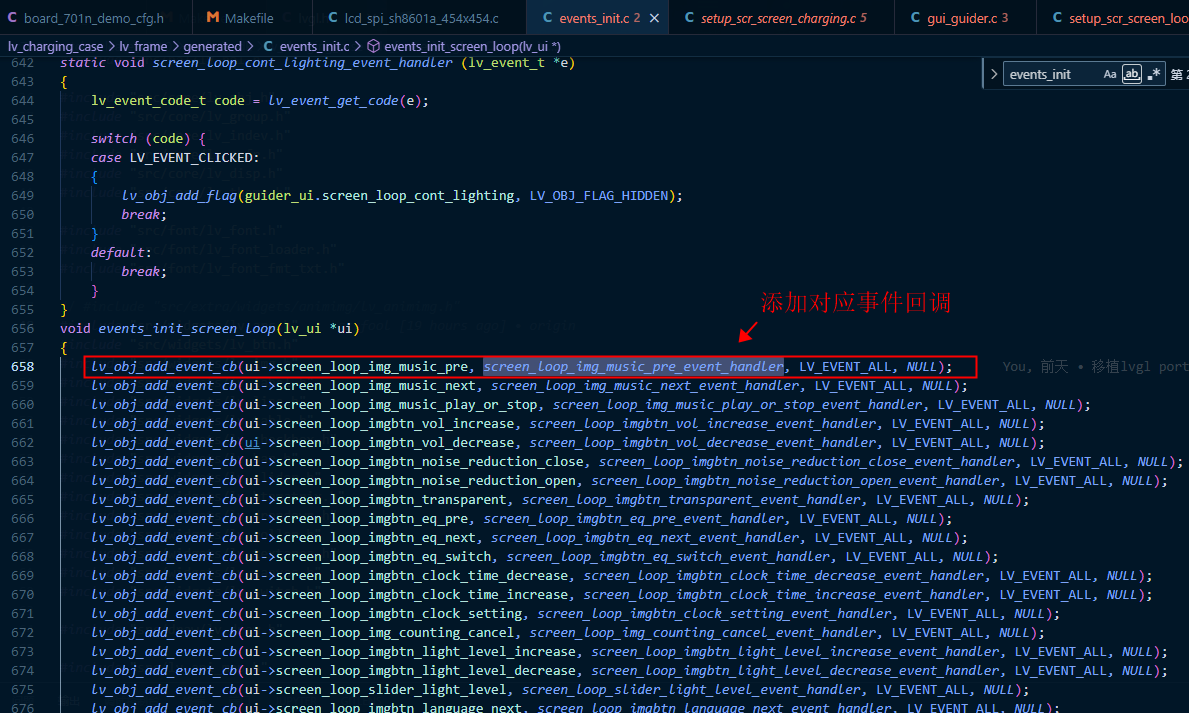
Task: Click screen_loop_imgbtn_transparent_event_handler on line 665
Action: point(691,500)
